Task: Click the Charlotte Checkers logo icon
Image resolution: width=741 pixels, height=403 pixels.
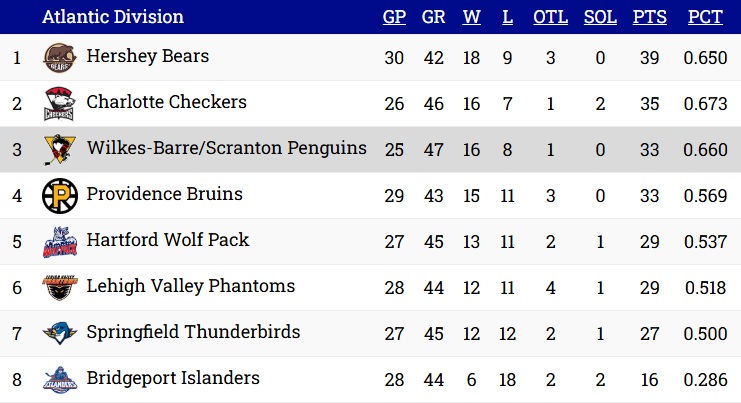Action: [x=60, y=103]
